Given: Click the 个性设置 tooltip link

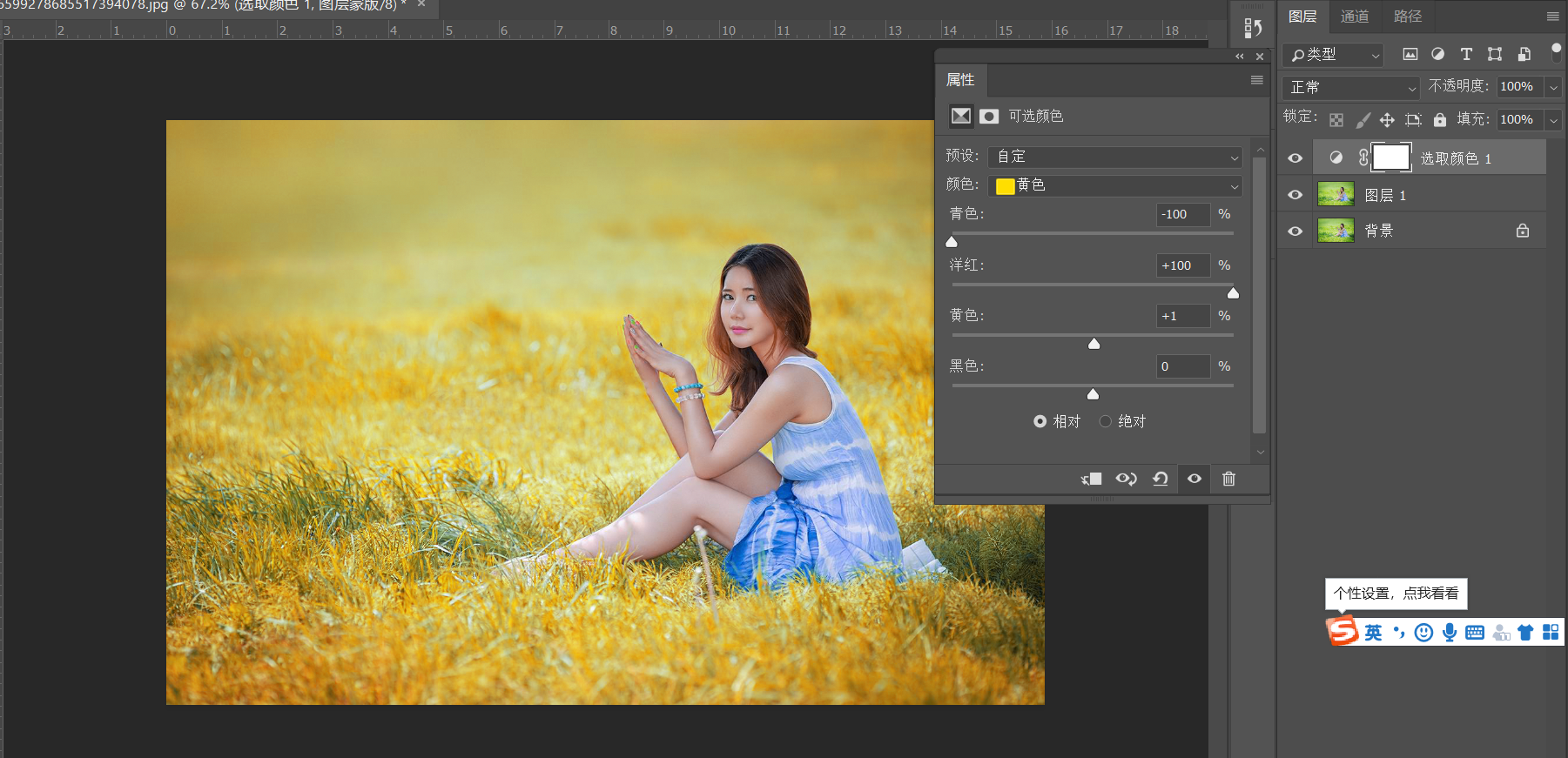Looking at the screenshot, I should pyautogui.click(x=1396, y=594).
